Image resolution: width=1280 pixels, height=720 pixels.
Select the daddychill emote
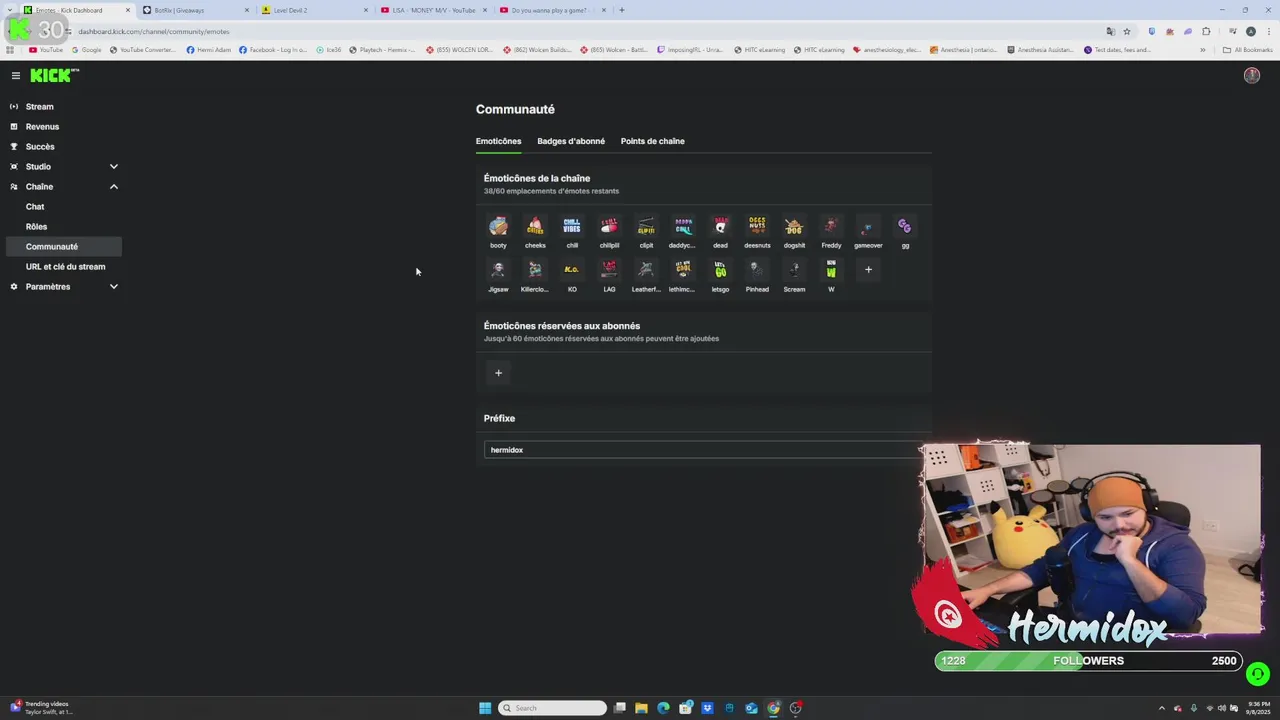(x=683, y=226)
